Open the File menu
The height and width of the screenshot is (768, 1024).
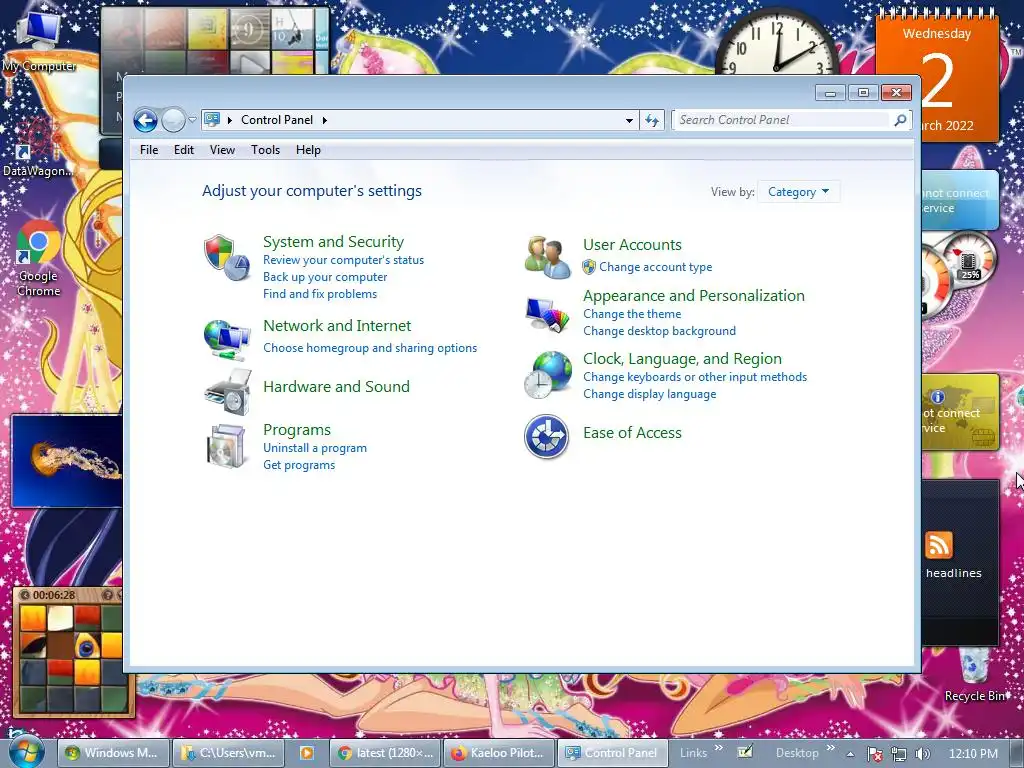coord(149,150)
